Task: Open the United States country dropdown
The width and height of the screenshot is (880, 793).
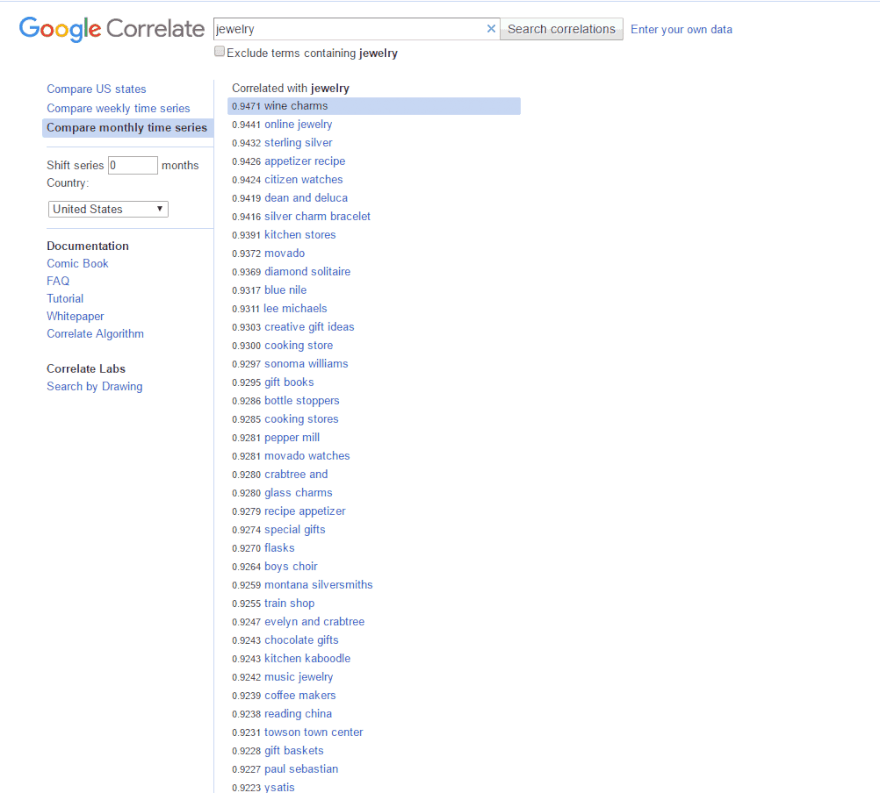Action: (x=108, y=209)
